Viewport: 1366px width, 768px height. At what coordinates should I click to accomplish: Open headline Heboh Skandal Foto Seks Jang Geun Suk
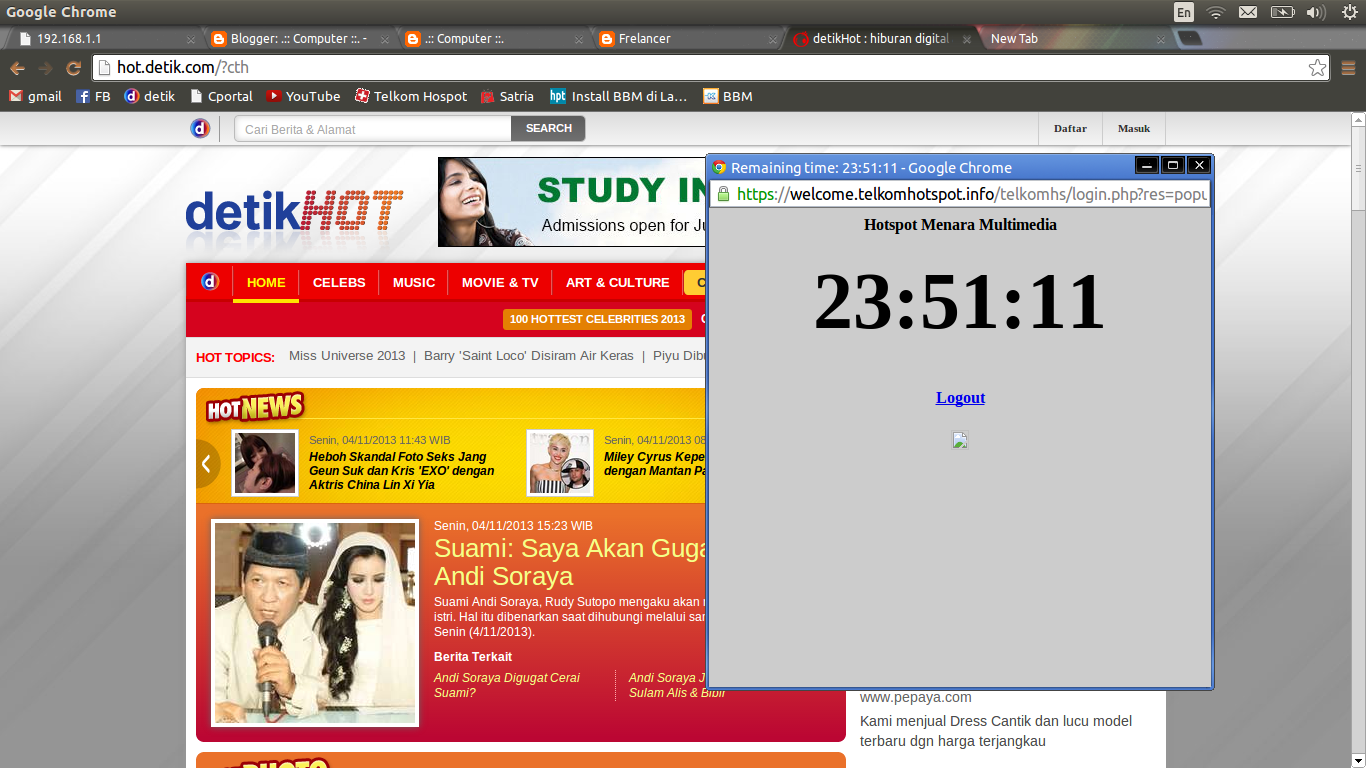[402, 470]
